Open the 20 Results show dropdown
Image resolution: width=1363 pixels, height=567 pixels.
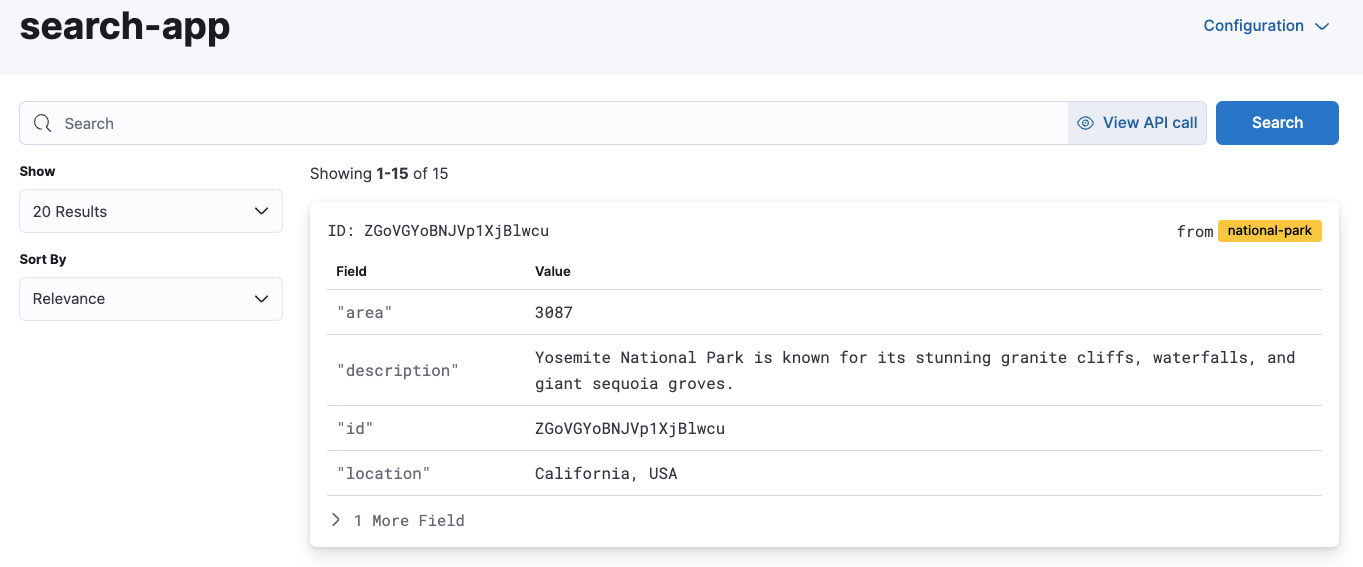(151, 211)
